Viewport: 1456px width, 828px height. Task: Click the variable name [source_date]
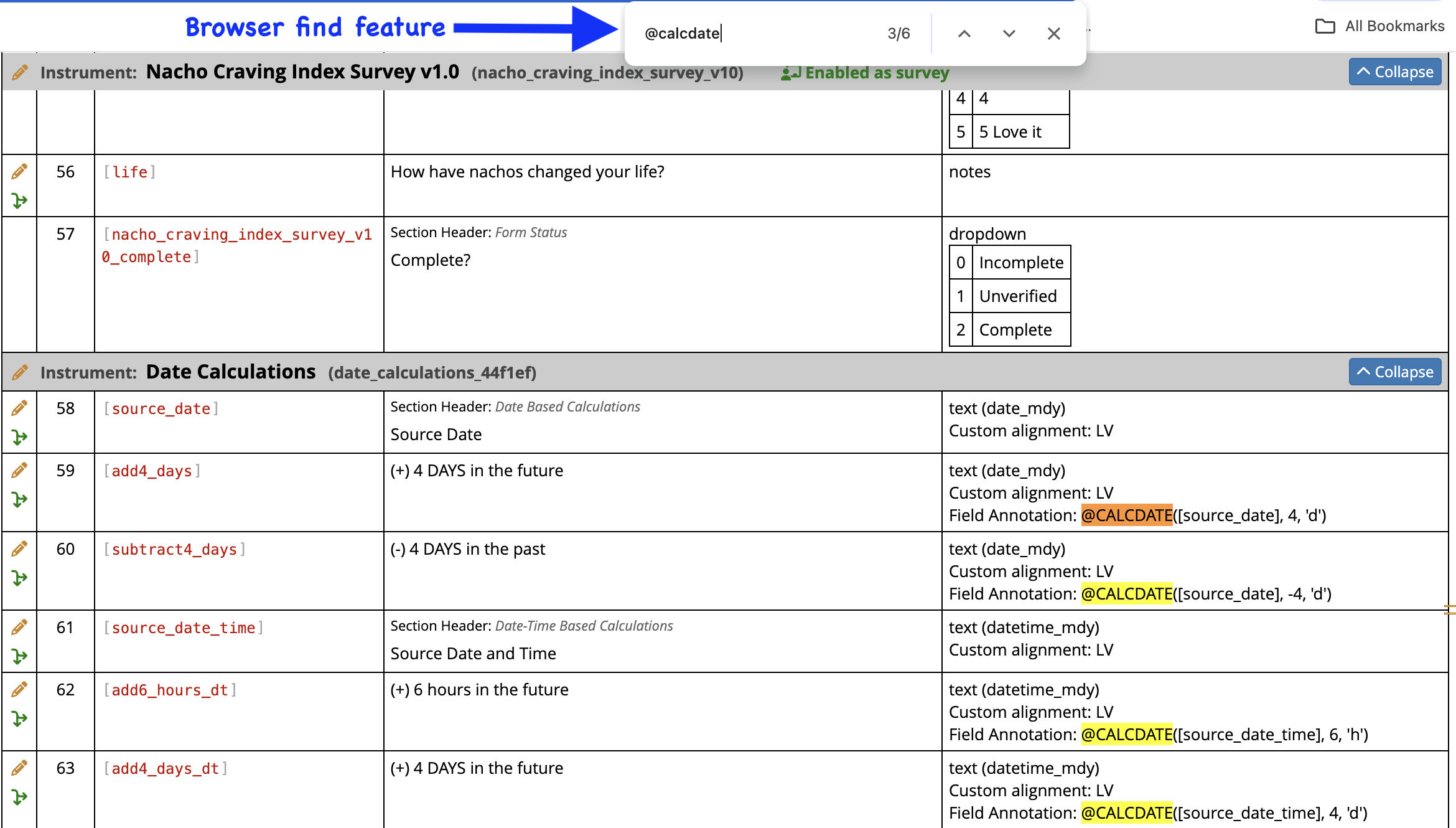coord(161,408)
